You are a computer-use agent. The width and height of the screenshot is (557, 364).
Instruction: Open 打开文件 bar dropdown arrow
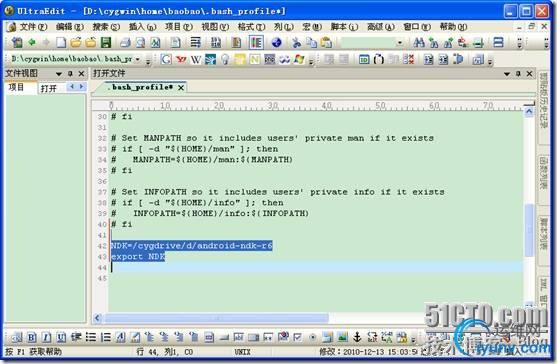click(507, 74)
